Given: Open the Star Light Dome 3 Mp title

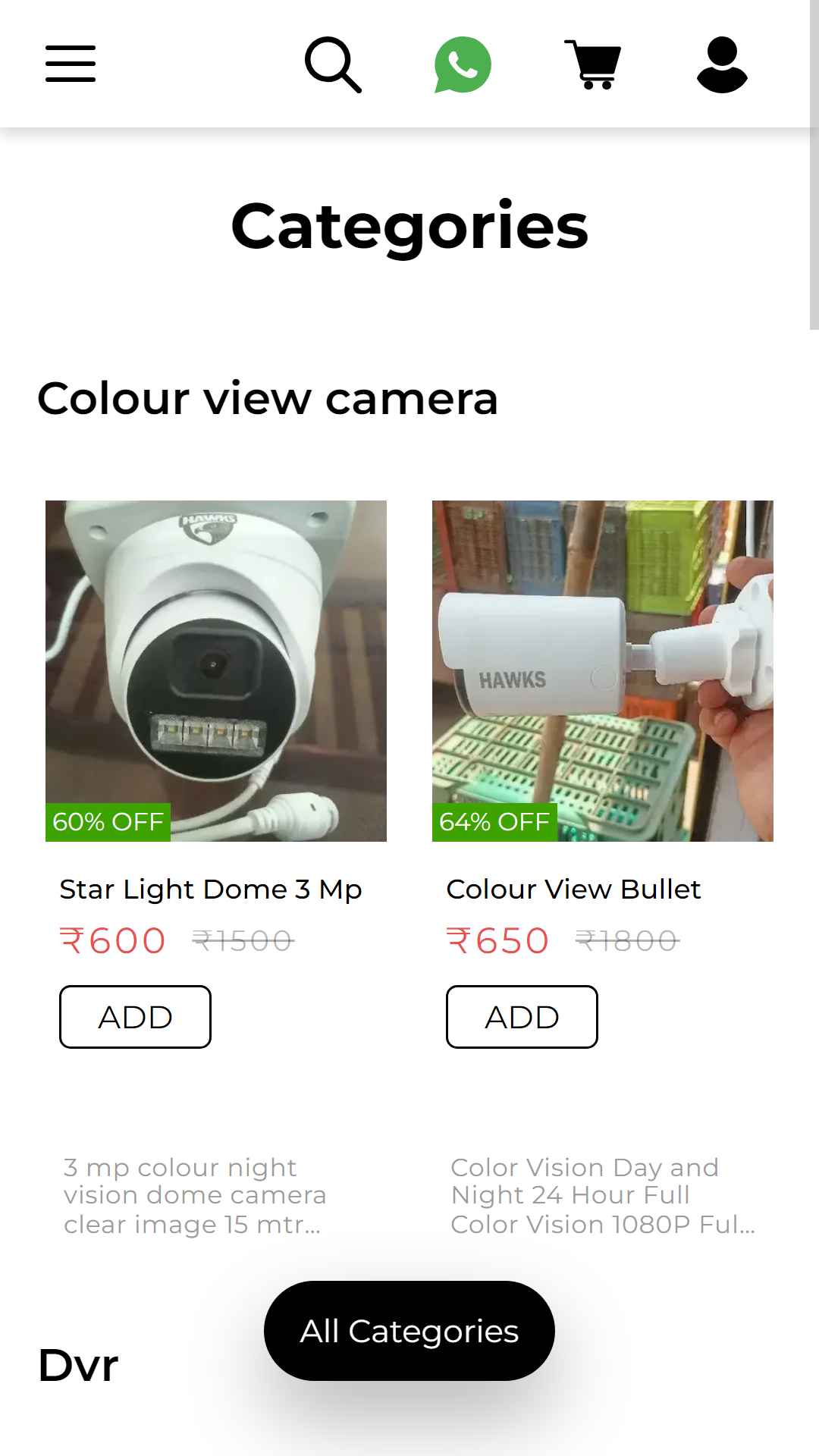Looking at the screenshot, I should 211,890.
